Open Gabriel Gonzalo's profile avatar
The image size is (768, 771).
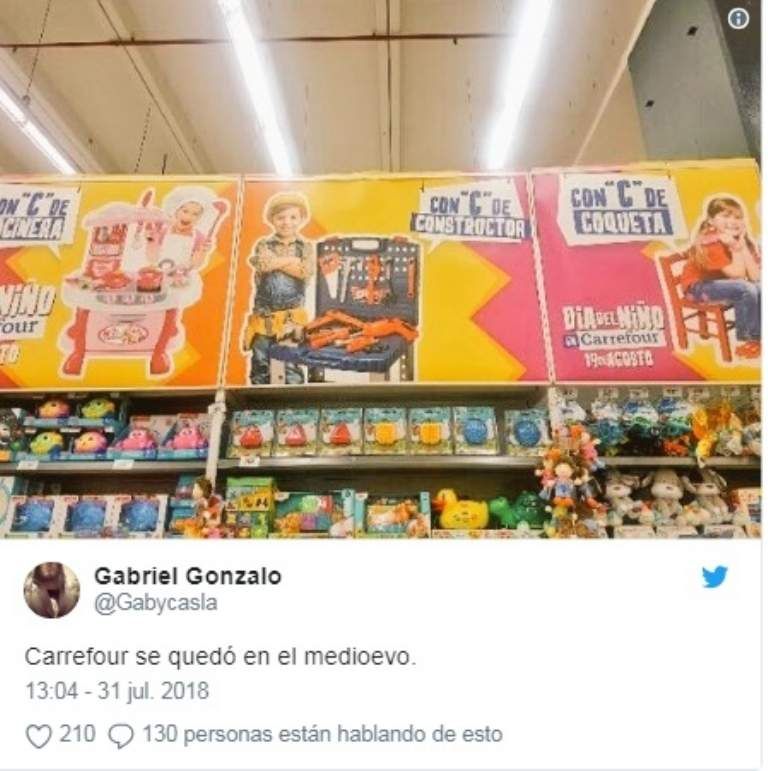coord(52,590)
